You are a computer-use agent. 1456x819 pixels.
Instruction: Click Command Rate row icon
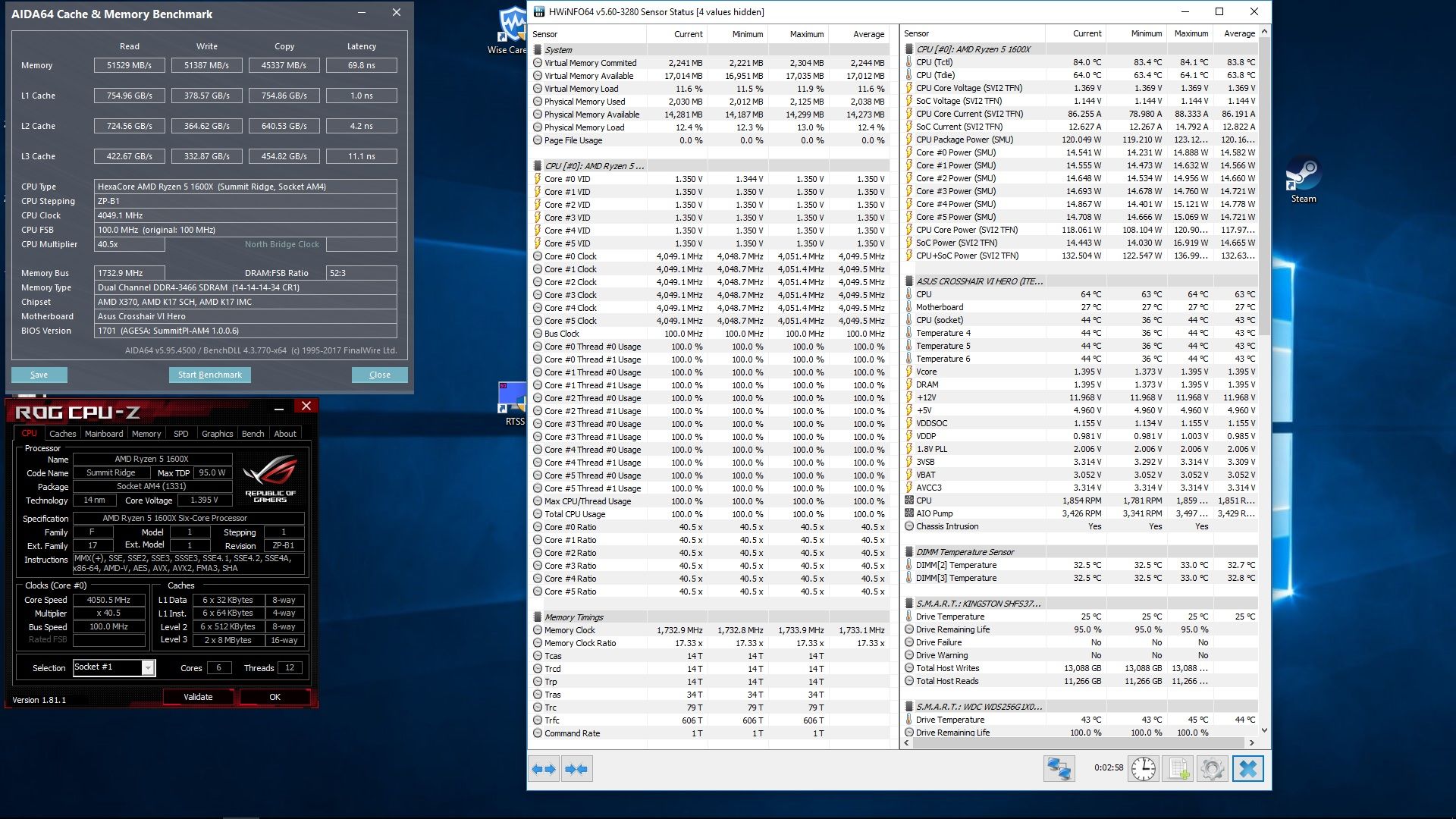point(538,733)
